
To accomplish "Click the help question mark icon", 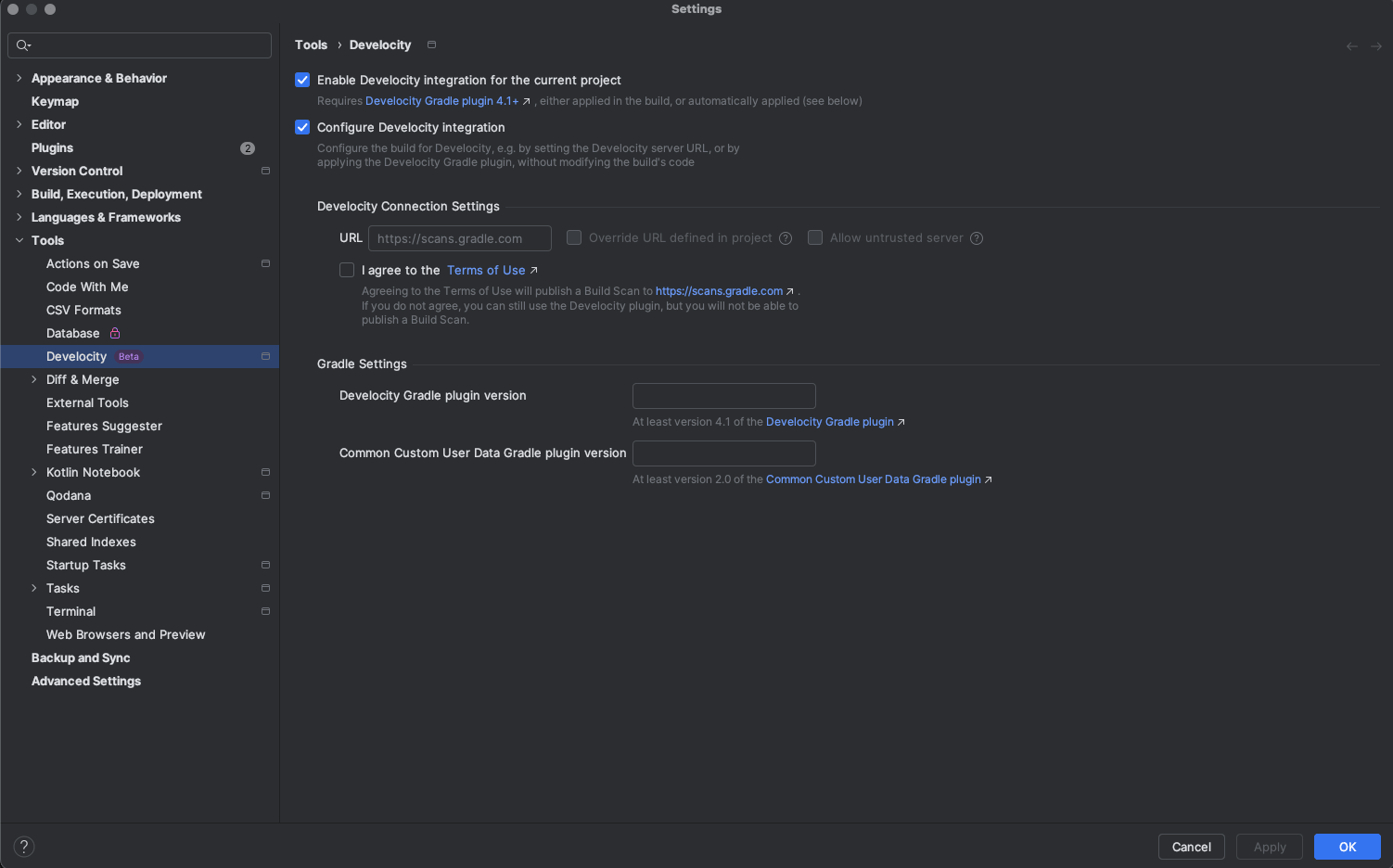I will (x=23, y=846).
